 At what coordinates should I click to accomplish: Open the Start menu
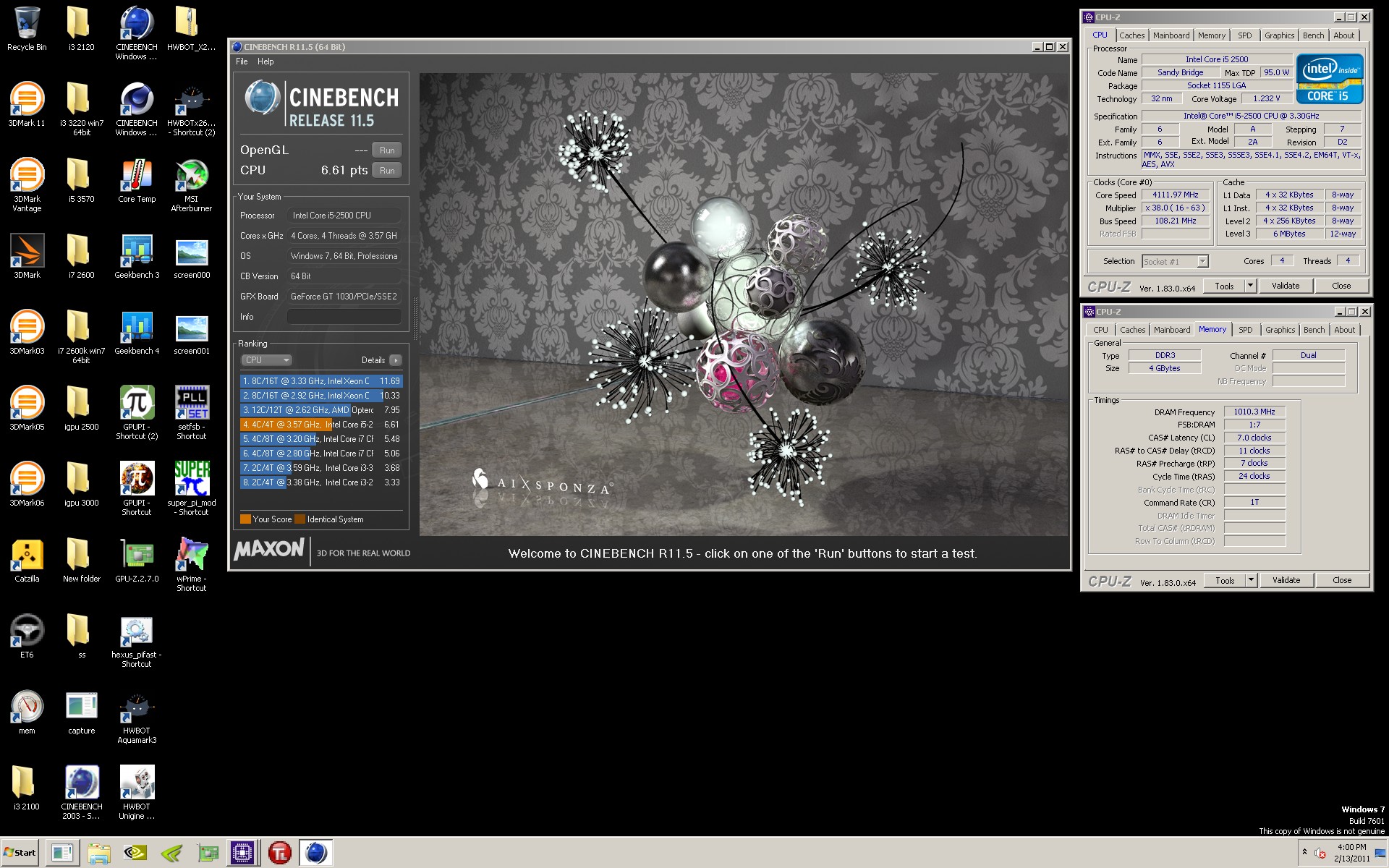click(x=20, y=853)
